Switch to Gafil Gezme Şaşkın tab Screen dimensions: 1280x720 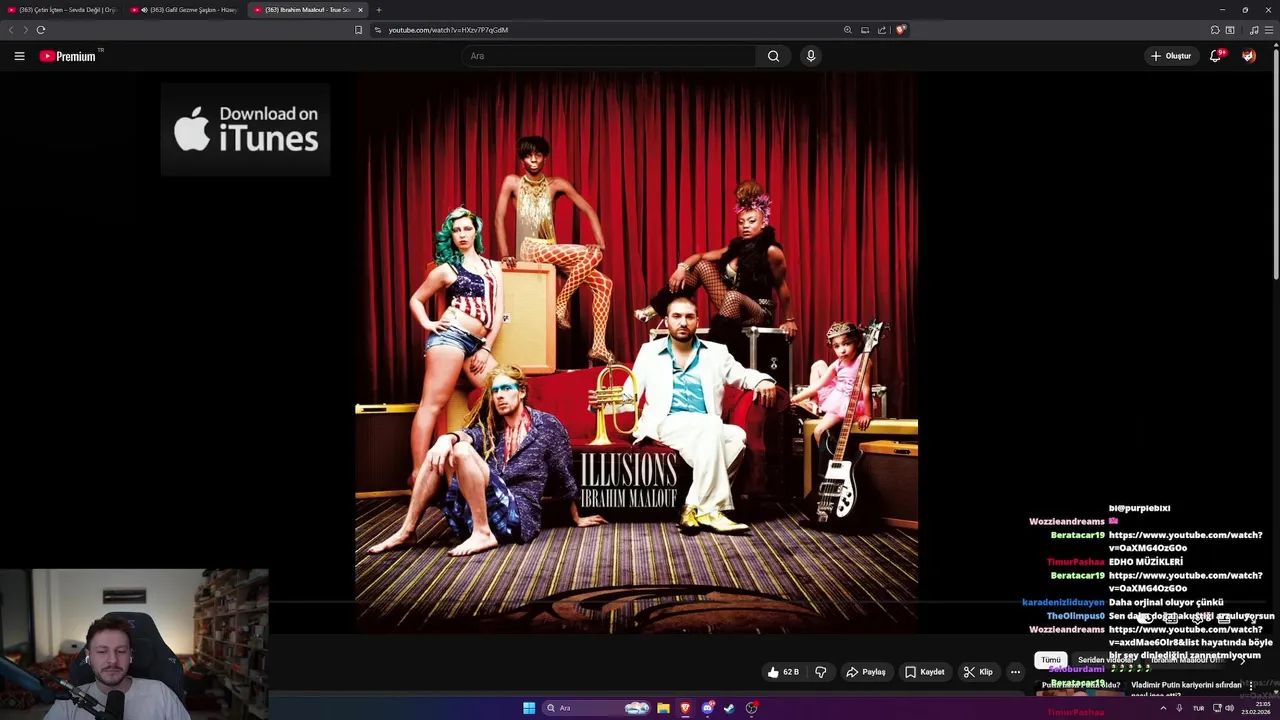pos(185,10)
